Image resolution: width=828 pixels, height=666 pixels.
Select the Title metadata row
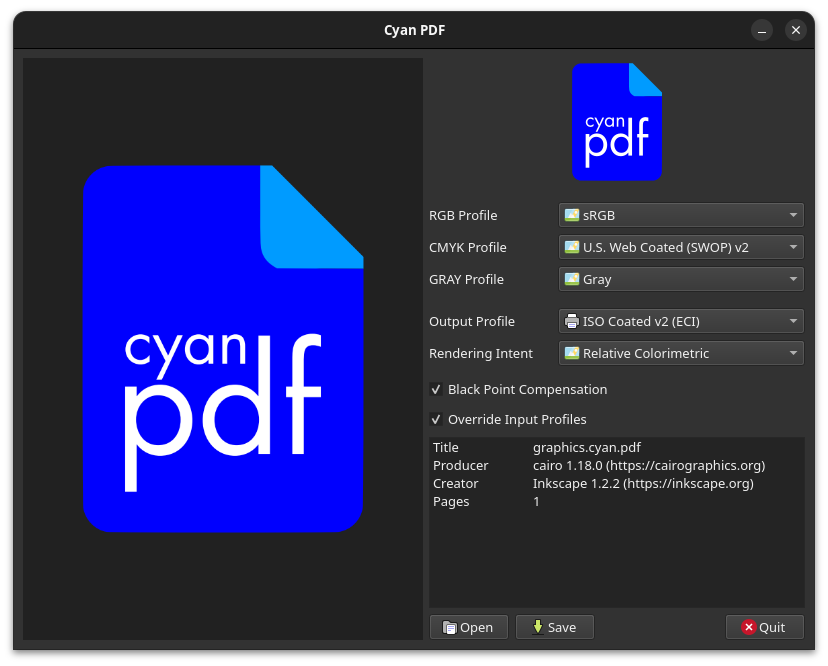[586, 447]
